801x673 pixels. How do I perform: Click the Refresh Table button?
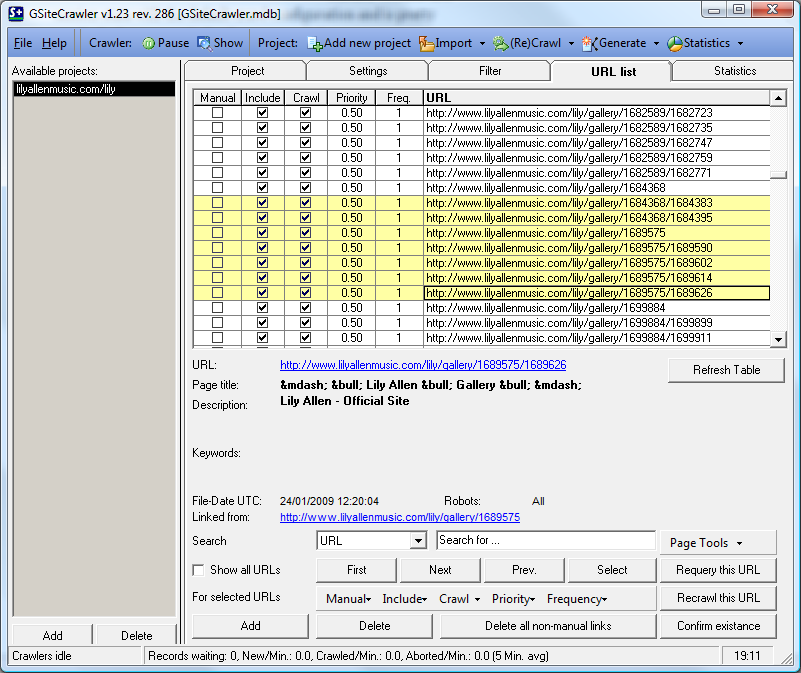[726, 370]
